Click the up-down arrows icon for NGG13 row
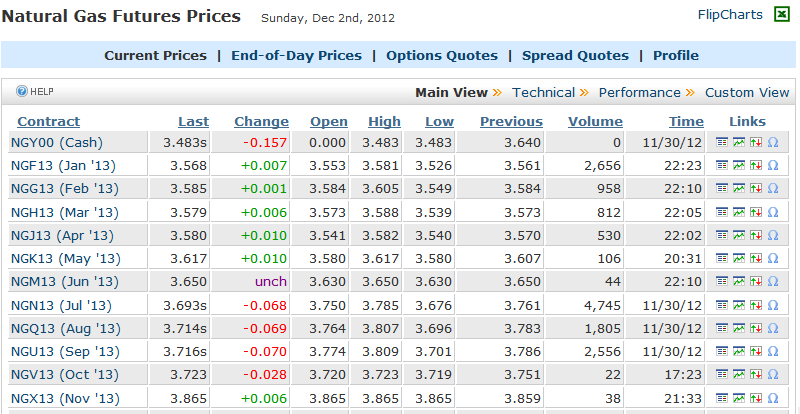Image resolution: width=800 pixels, height=414 pixels. (x=756, y=188)
